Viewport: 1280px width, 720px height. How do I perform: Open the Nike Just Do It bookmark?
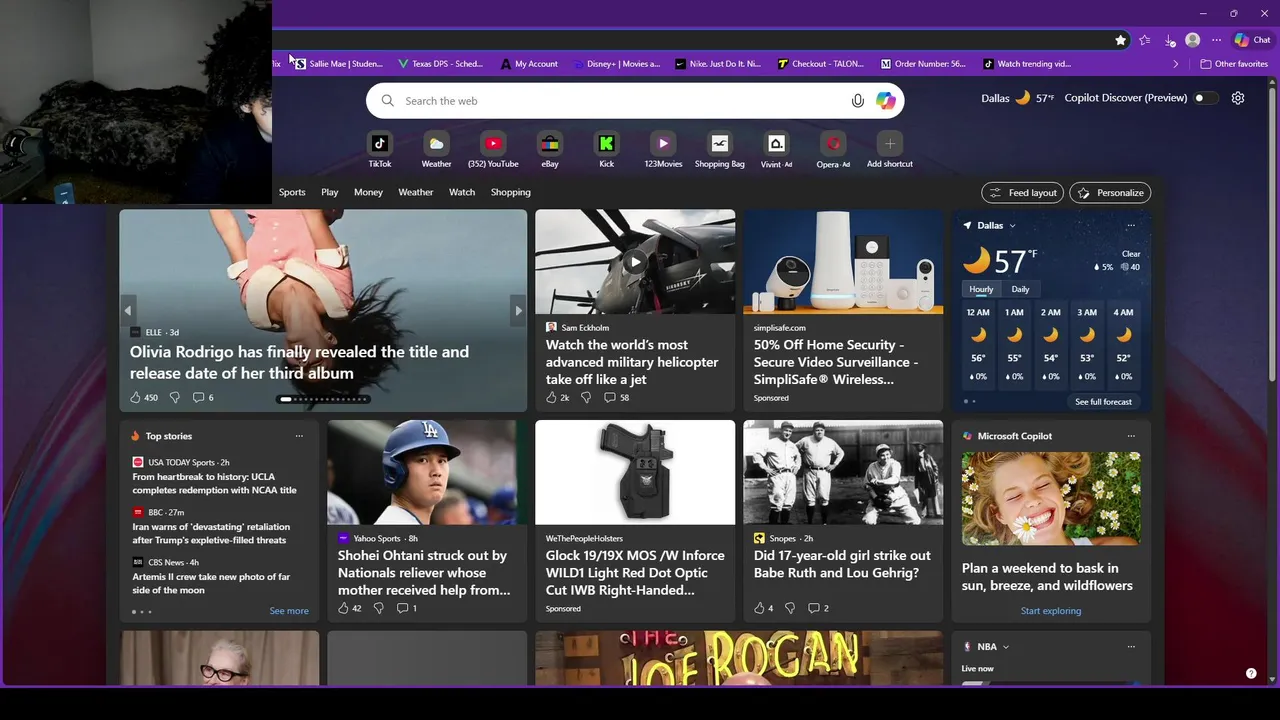(x=718, y=64)
